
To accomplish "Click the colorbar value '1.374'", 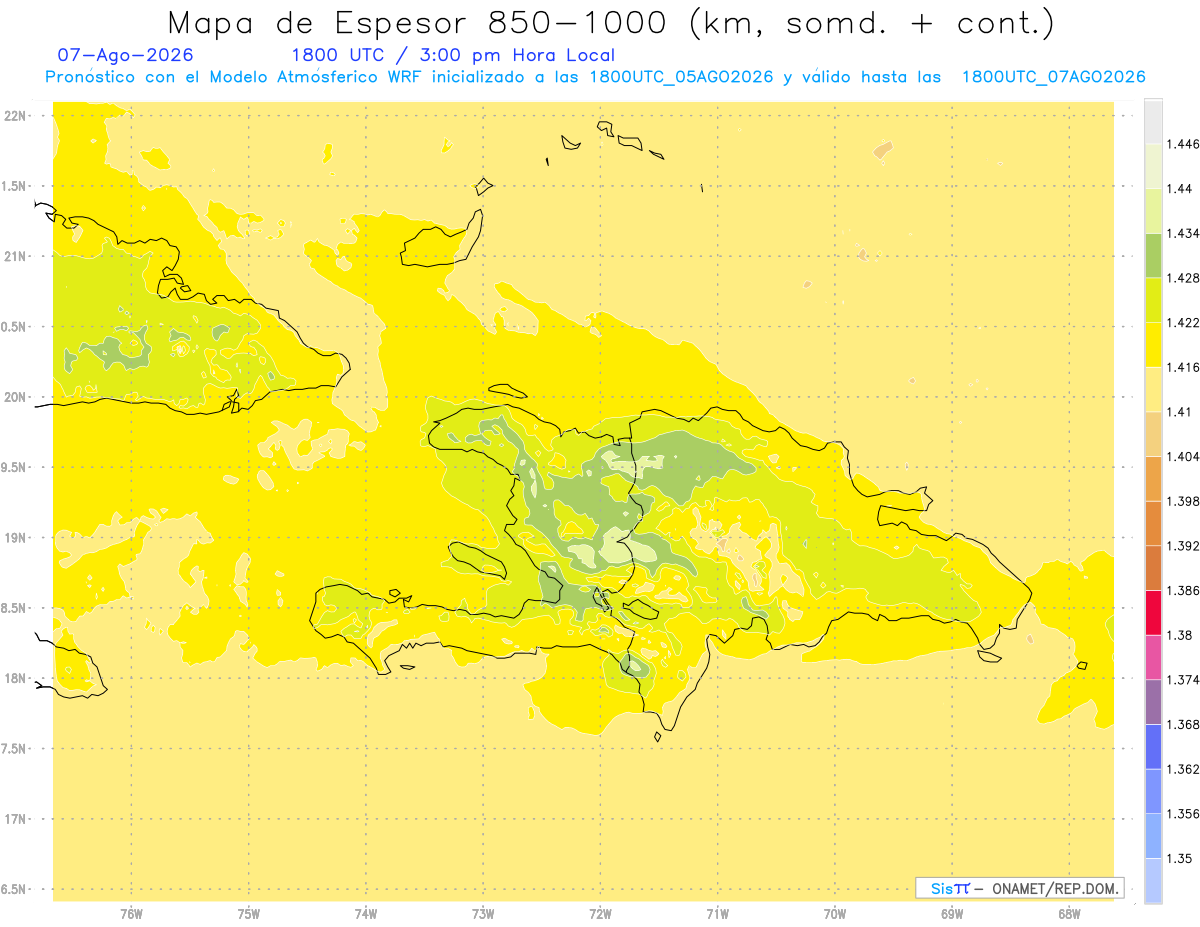I will tap(1184, 680).
